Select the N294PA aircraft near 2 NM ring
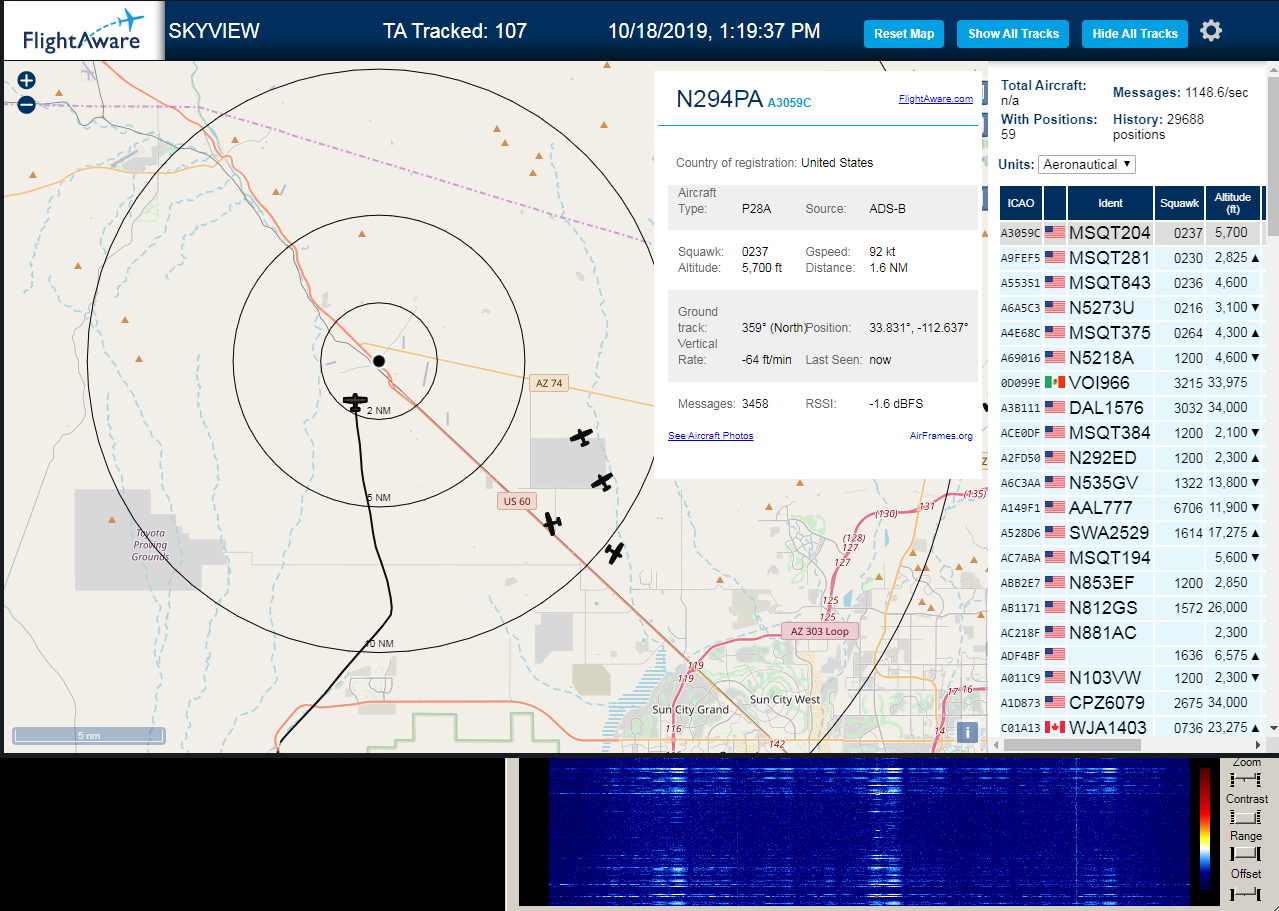The height and width of the screenshot is (911, 1279). pos(355,402)
